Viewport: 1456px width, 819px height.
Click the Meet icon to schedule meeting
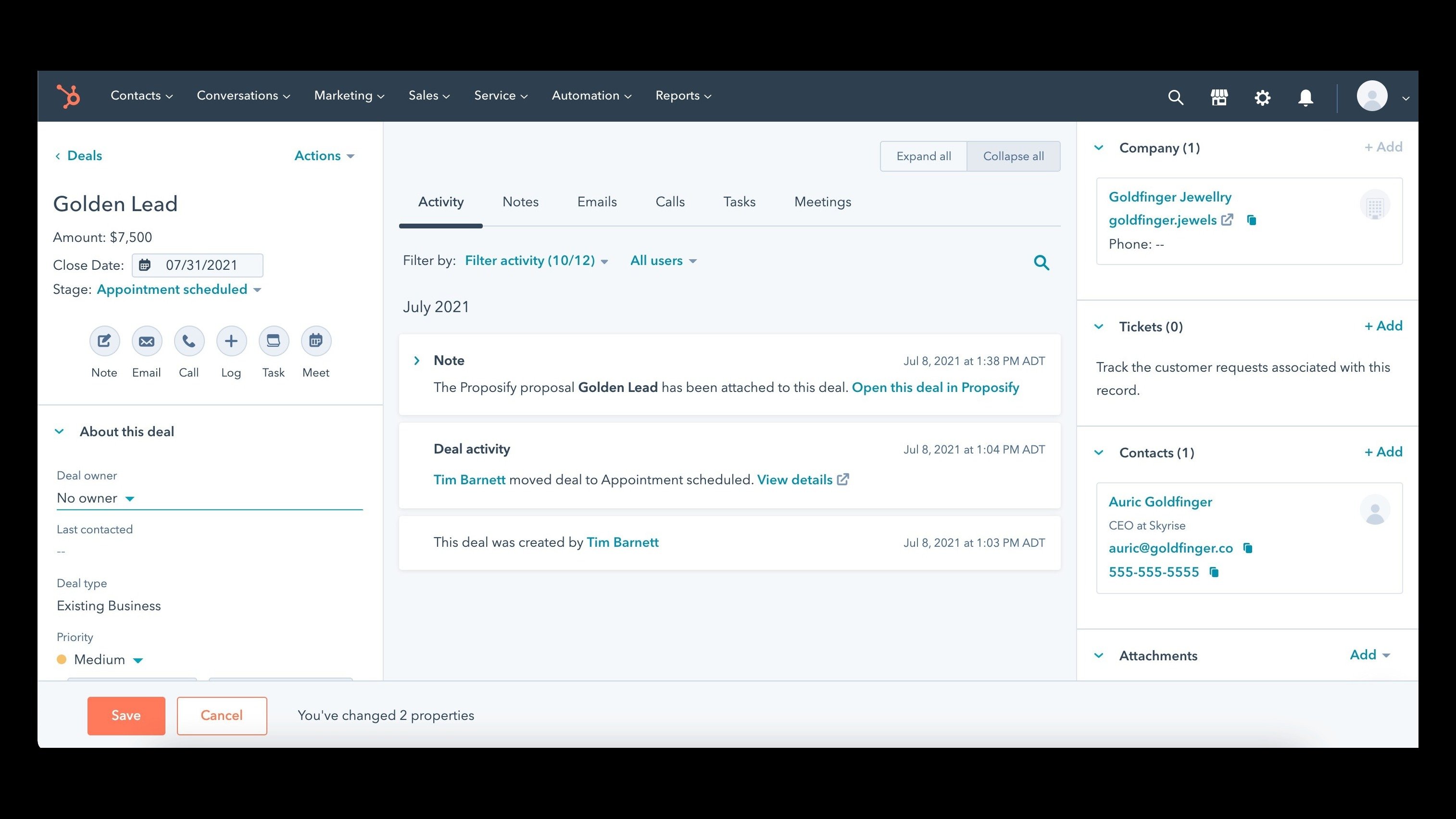pos(314,340)
